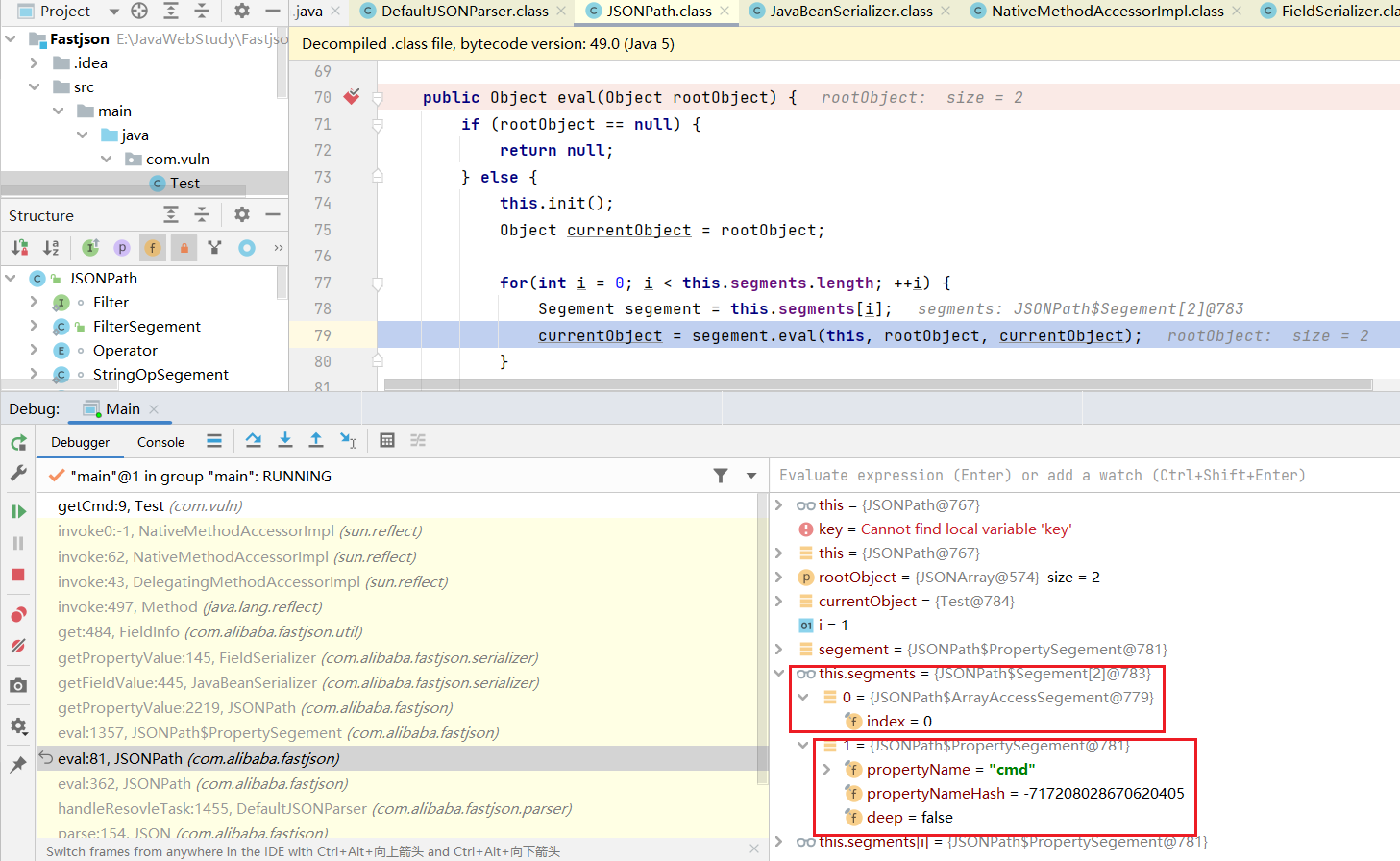
Task: Select handleResovleTask:1455 frame
Action: tap(397, 808)
